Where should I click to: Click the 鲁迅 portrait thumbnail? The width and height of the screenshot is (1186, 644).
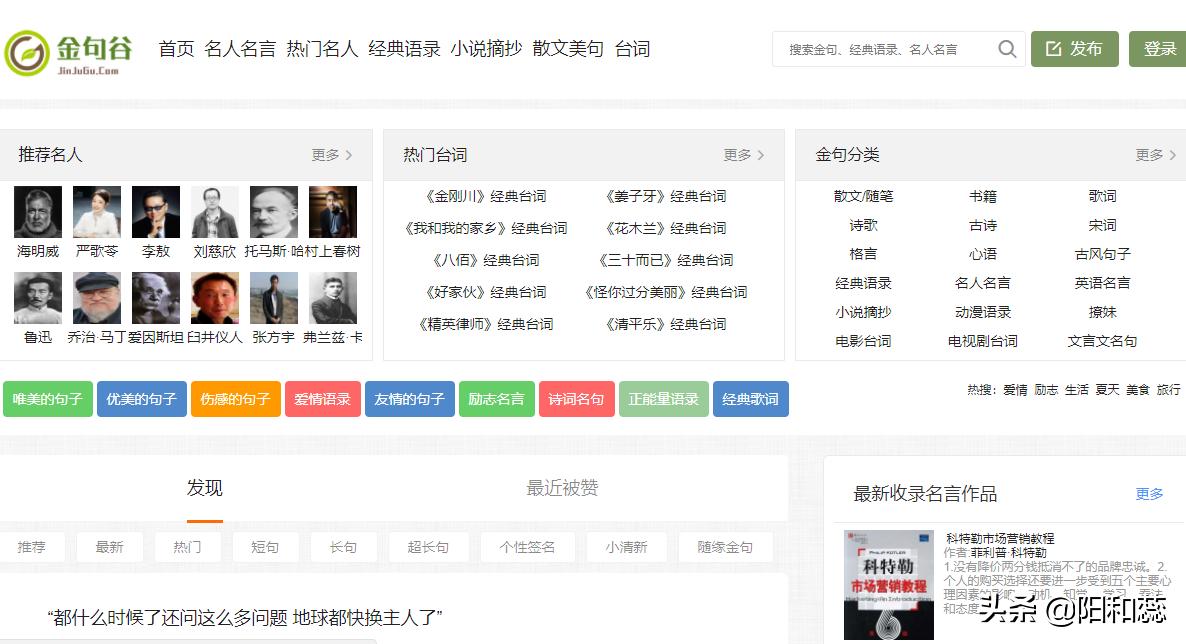pyautogui.click(x=37, y=298)
